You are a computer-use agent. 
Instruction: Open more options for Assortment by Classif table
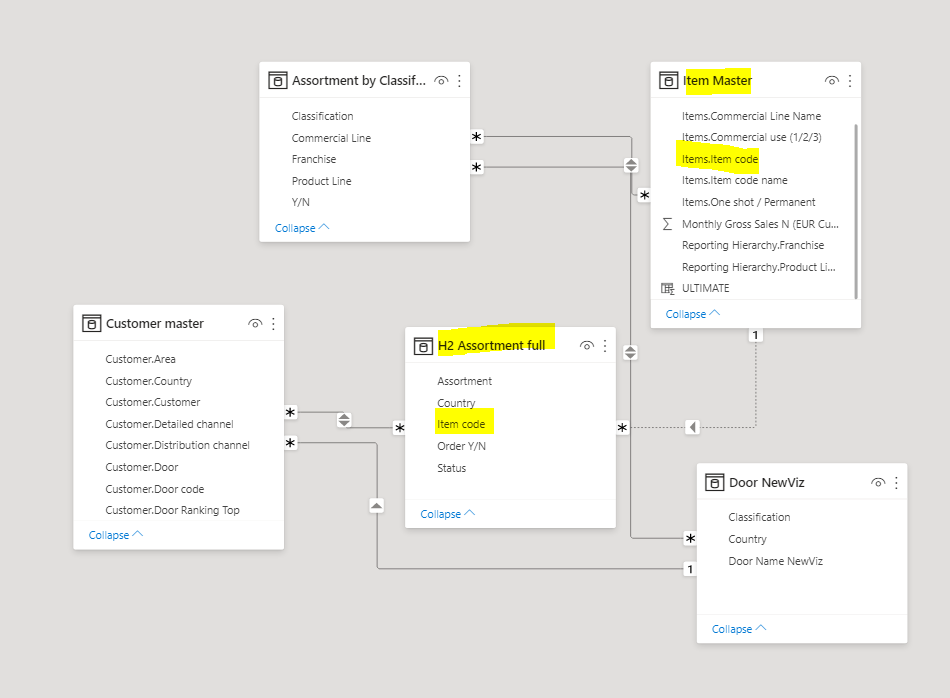459,81
